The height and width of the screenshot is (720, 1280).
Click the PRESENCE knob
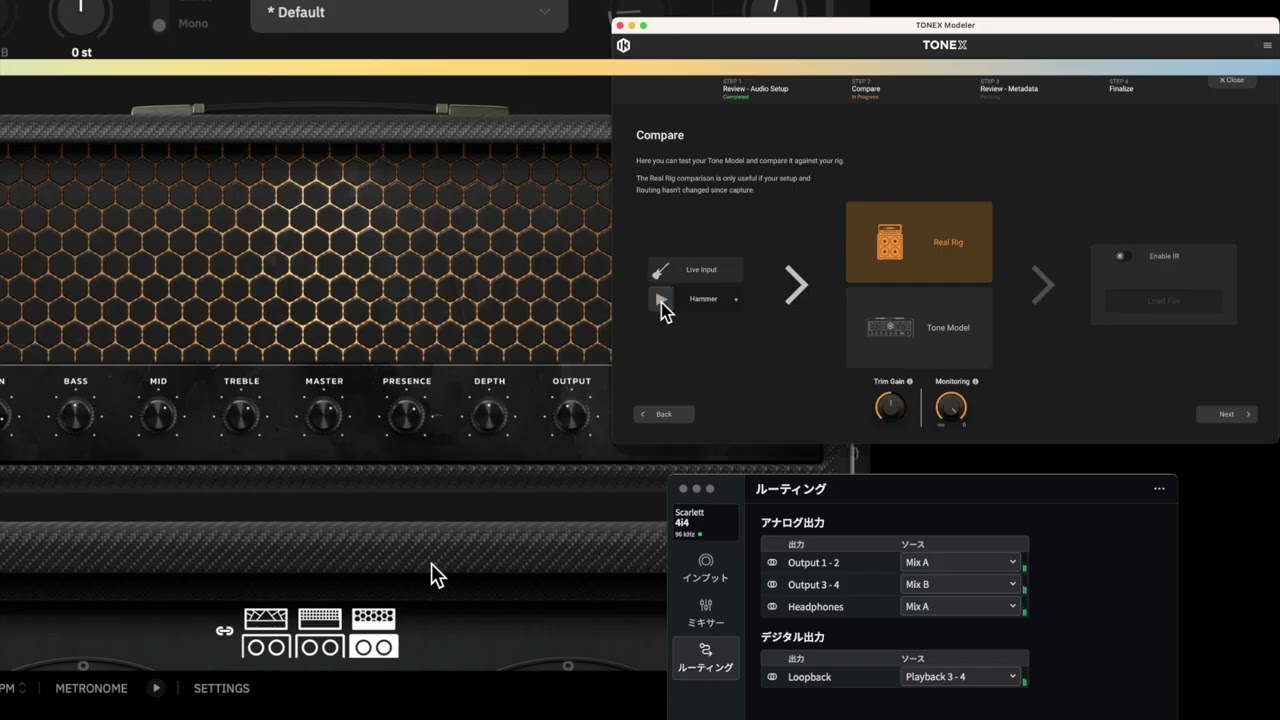[406, 415]
